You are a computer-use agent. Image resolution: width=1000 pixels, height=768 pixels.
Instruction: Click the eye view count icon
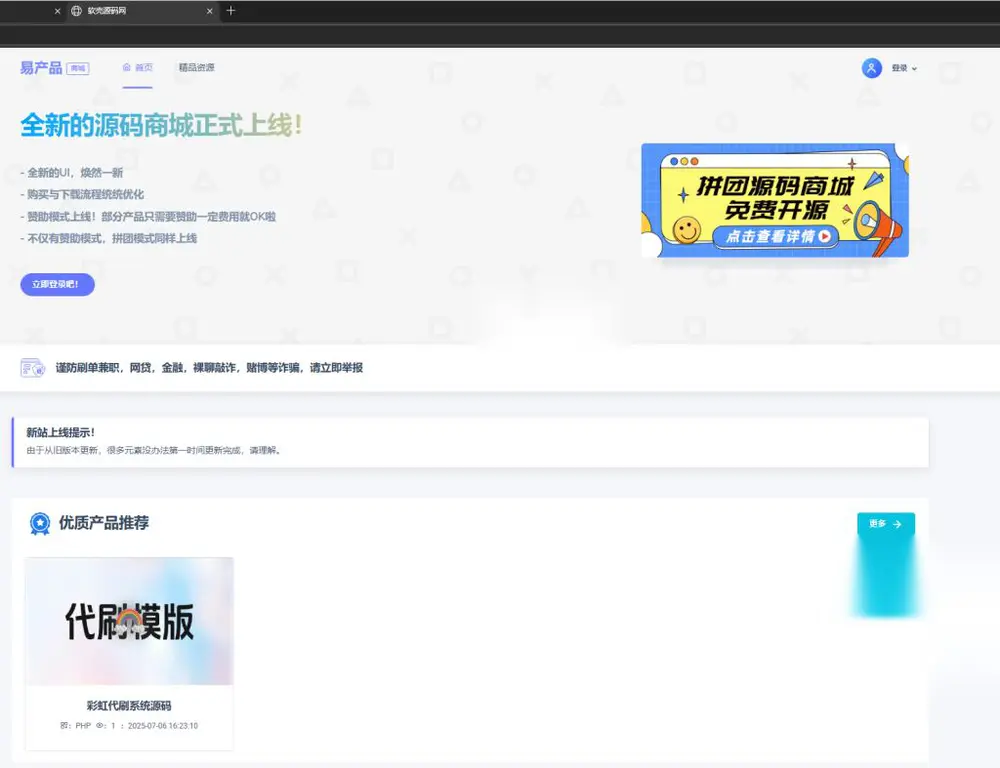tap(100, 726)
